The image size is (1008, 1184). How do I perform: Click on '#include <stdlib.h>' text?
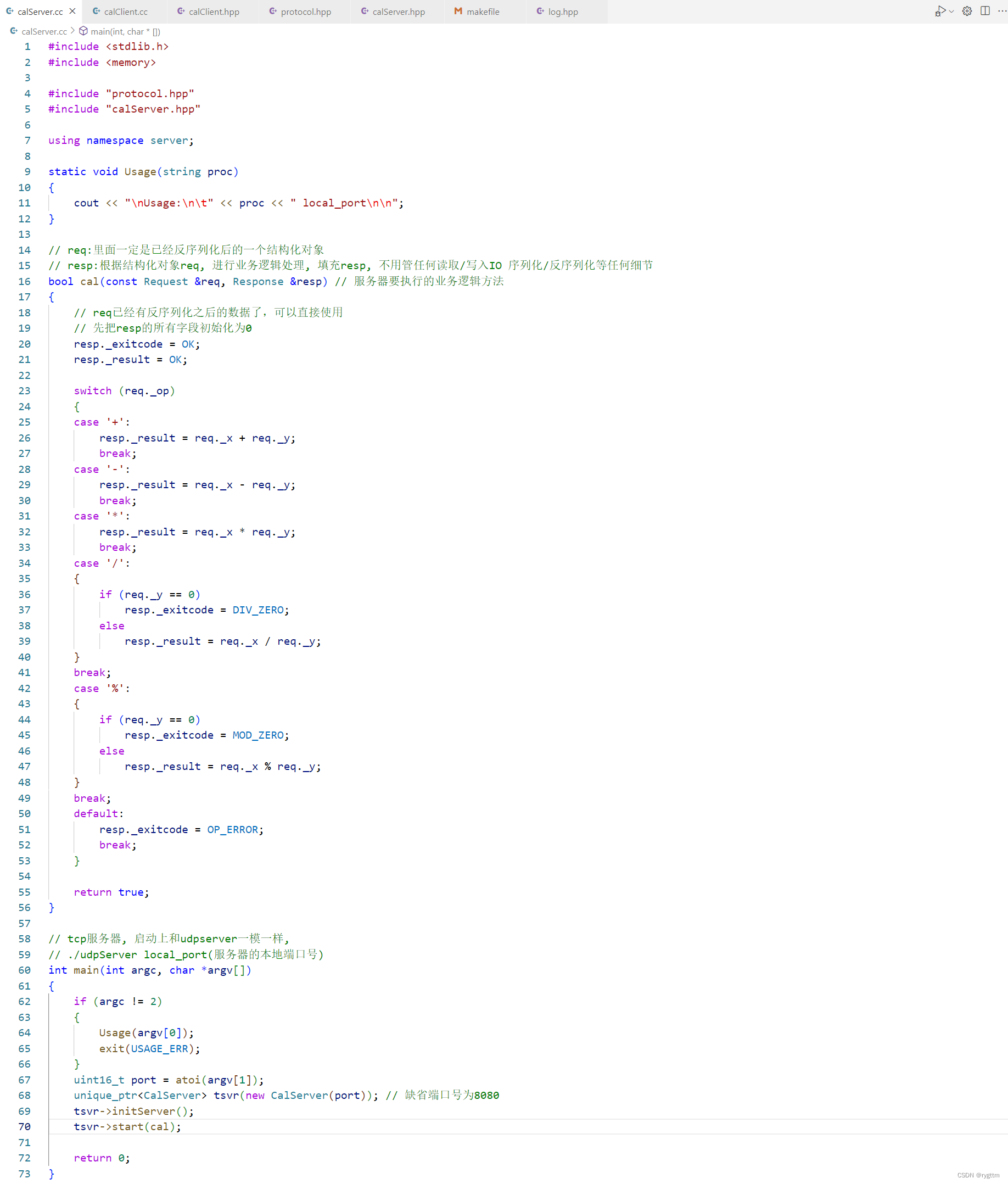point(109,46)
